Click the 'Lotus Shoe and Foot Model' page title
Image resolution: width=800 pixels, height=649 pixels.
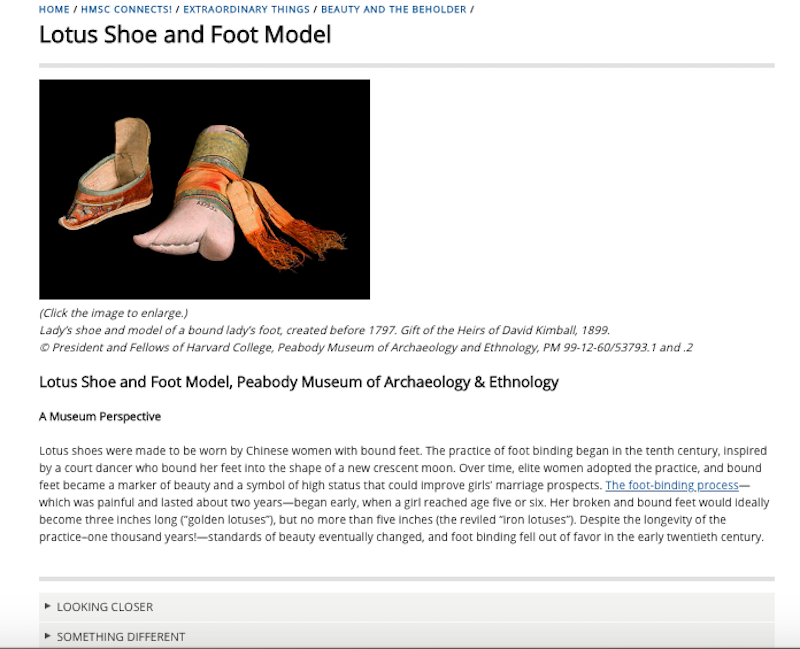coord(185,35)
